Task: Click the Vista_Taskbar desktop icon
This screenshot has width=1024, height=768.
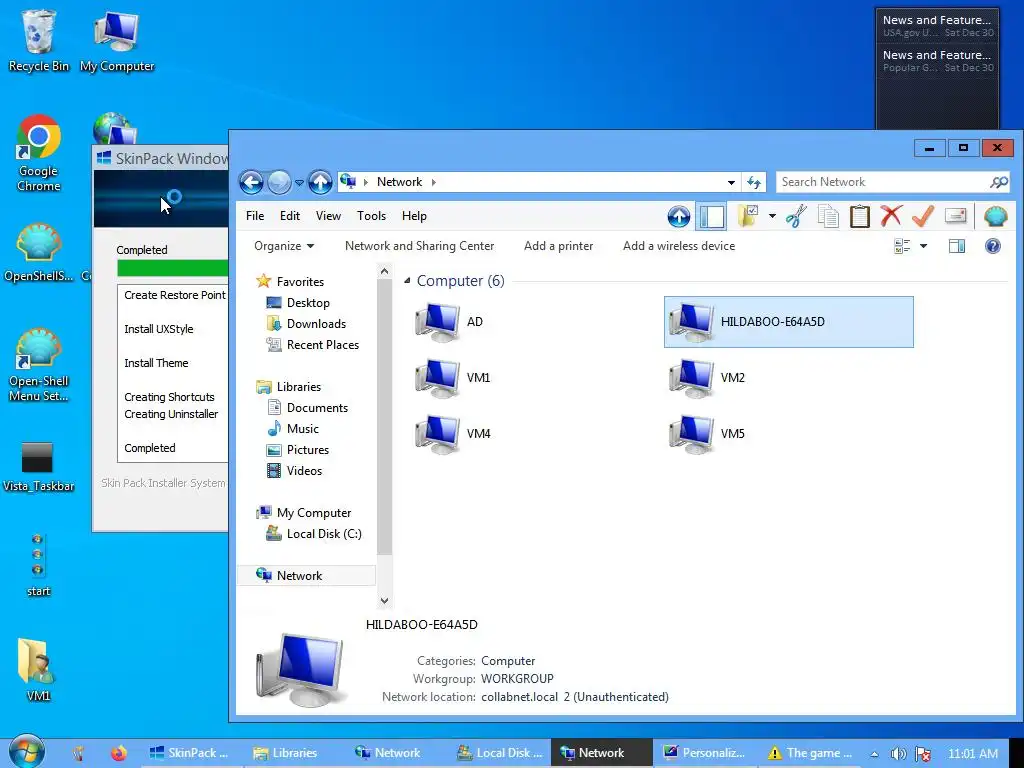Action: 39,467
